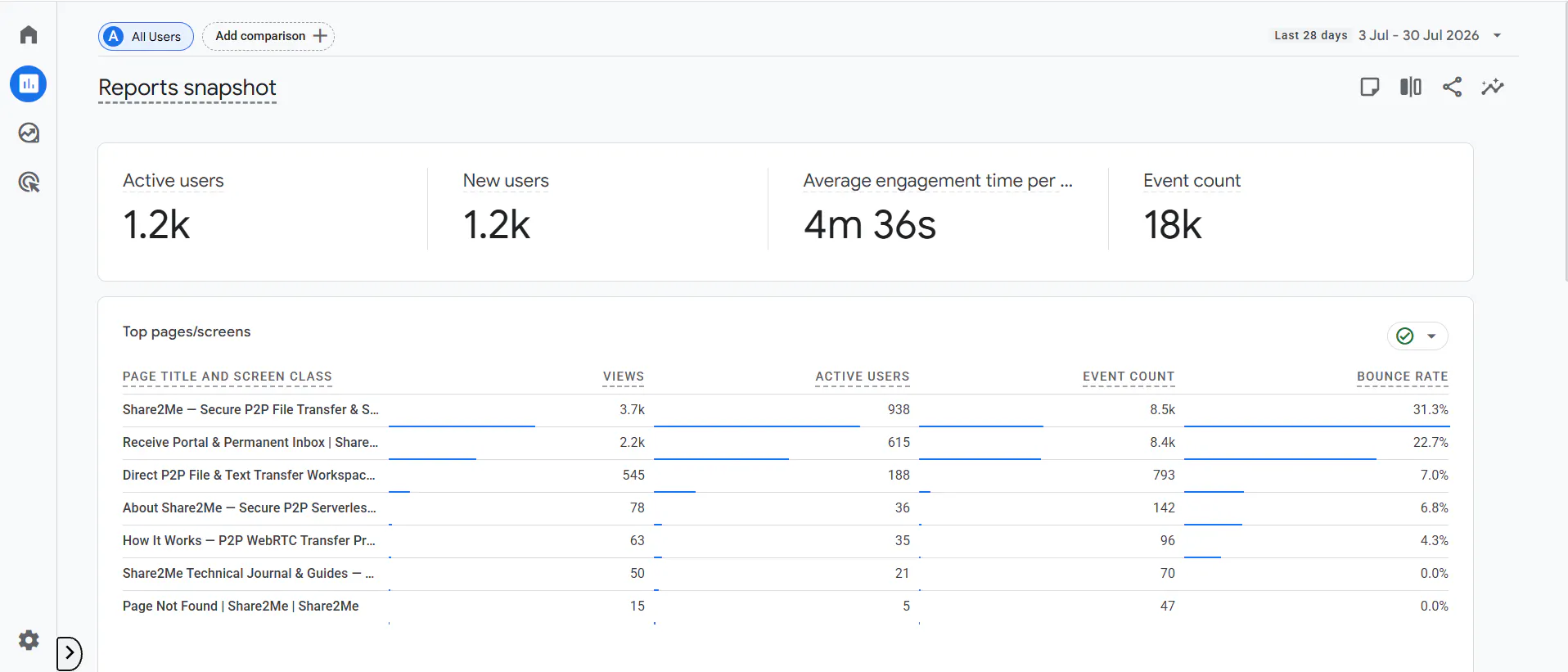Click the customize report note icon
The width and height of the screenshot is (1568, 672).
point(1369,87)
